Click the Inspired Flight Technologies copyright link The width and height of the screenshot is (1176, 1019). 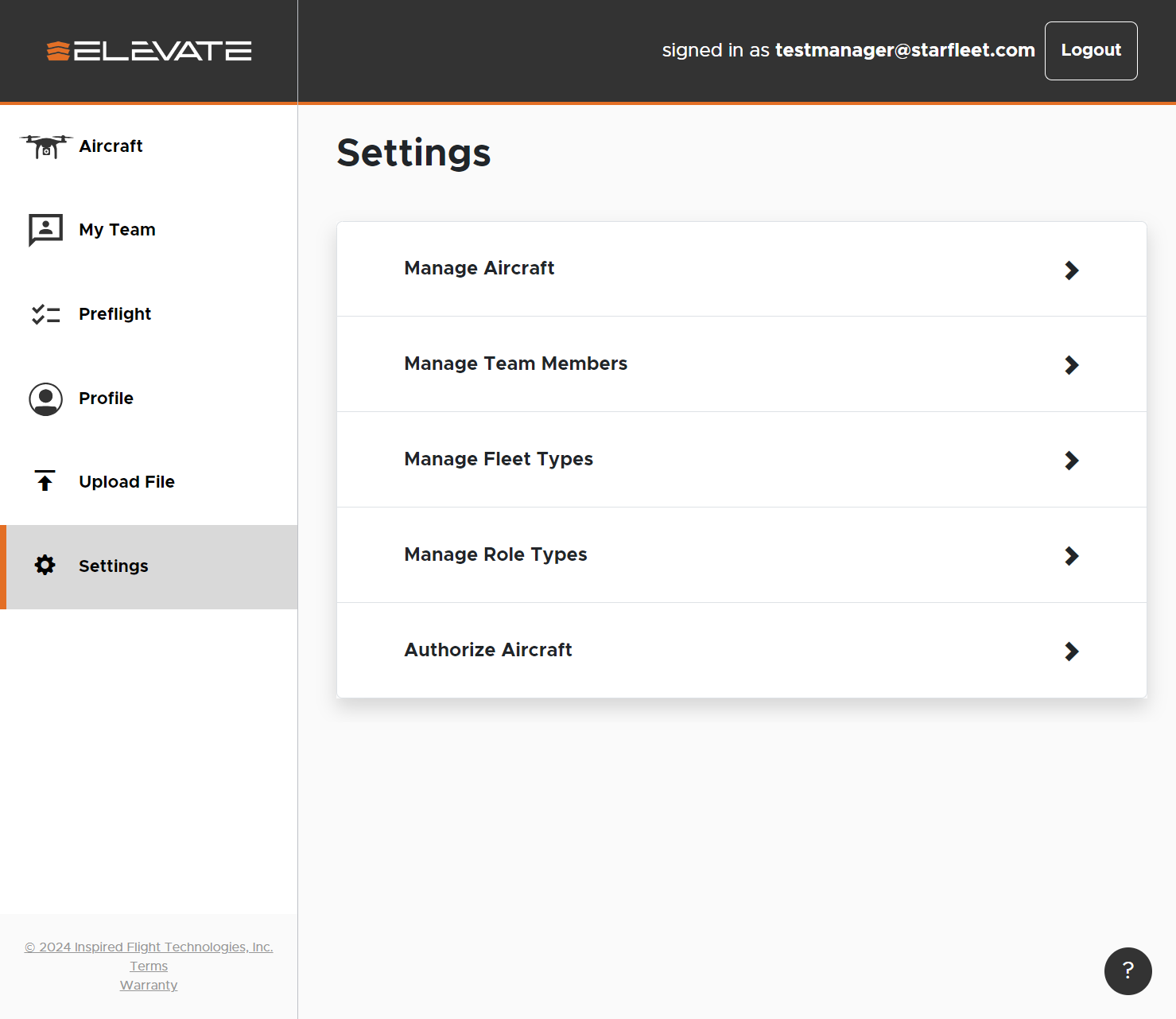point(149,947)
